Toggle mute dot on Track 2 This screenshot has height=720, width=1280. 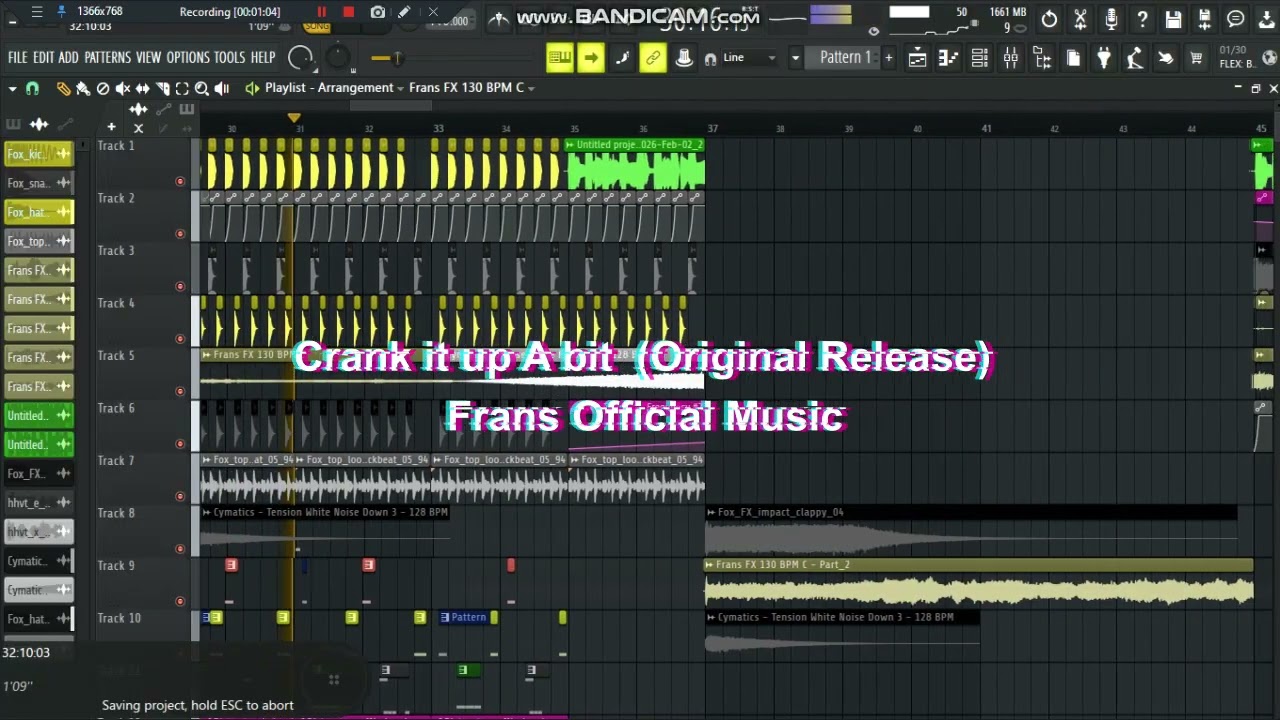tap(180, 234)
